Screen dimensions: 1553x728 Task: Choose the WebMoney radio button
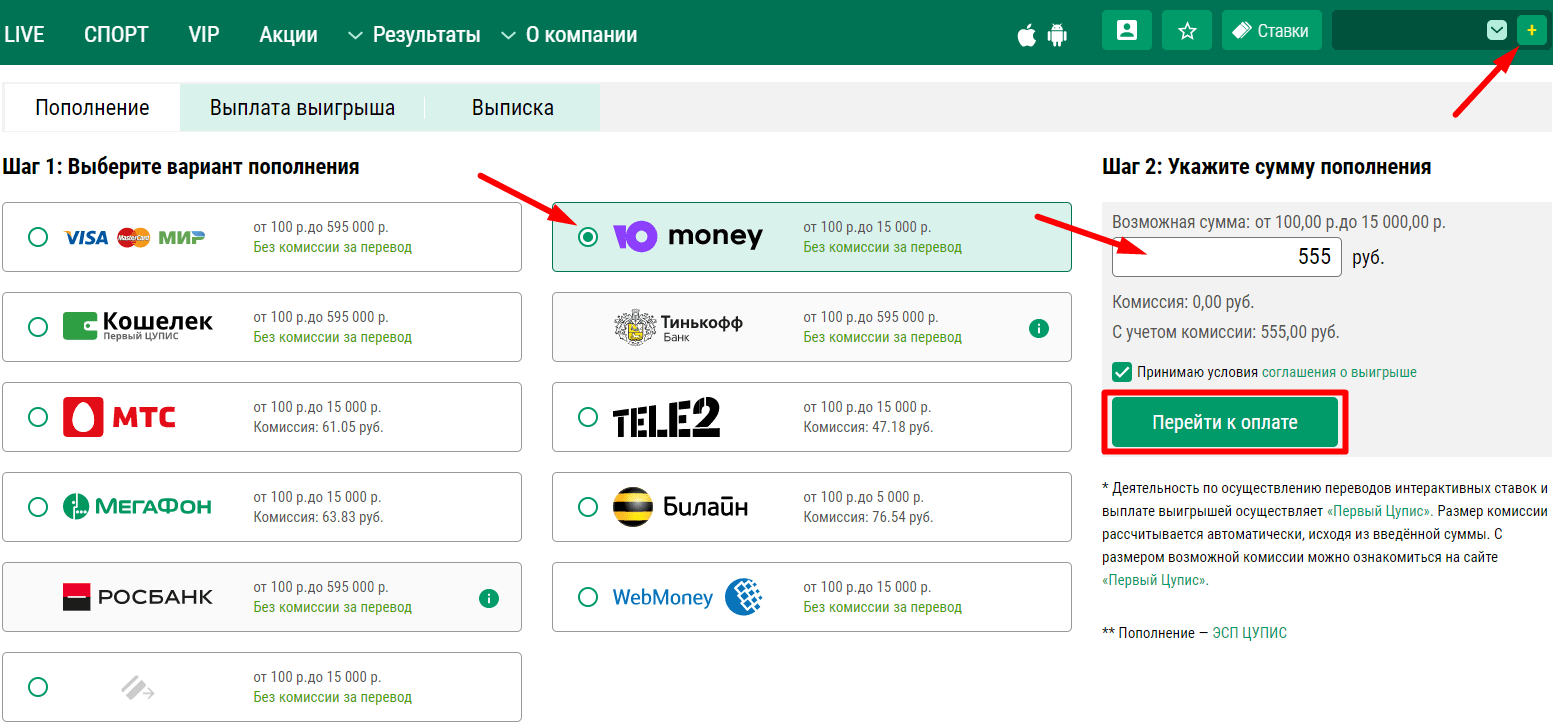588,597
